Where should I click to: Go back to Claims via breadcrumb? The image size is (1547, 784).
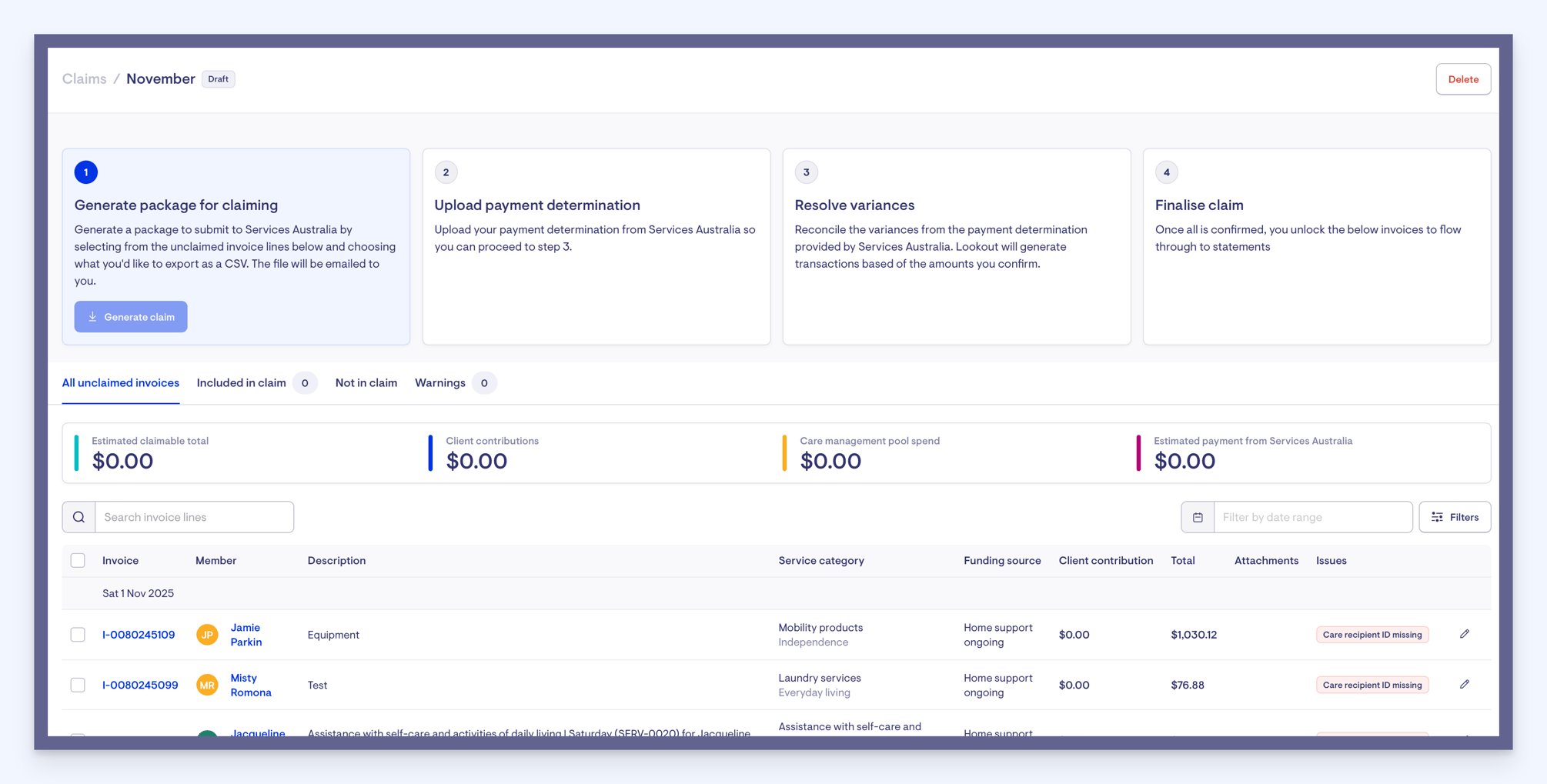point(85,78)
